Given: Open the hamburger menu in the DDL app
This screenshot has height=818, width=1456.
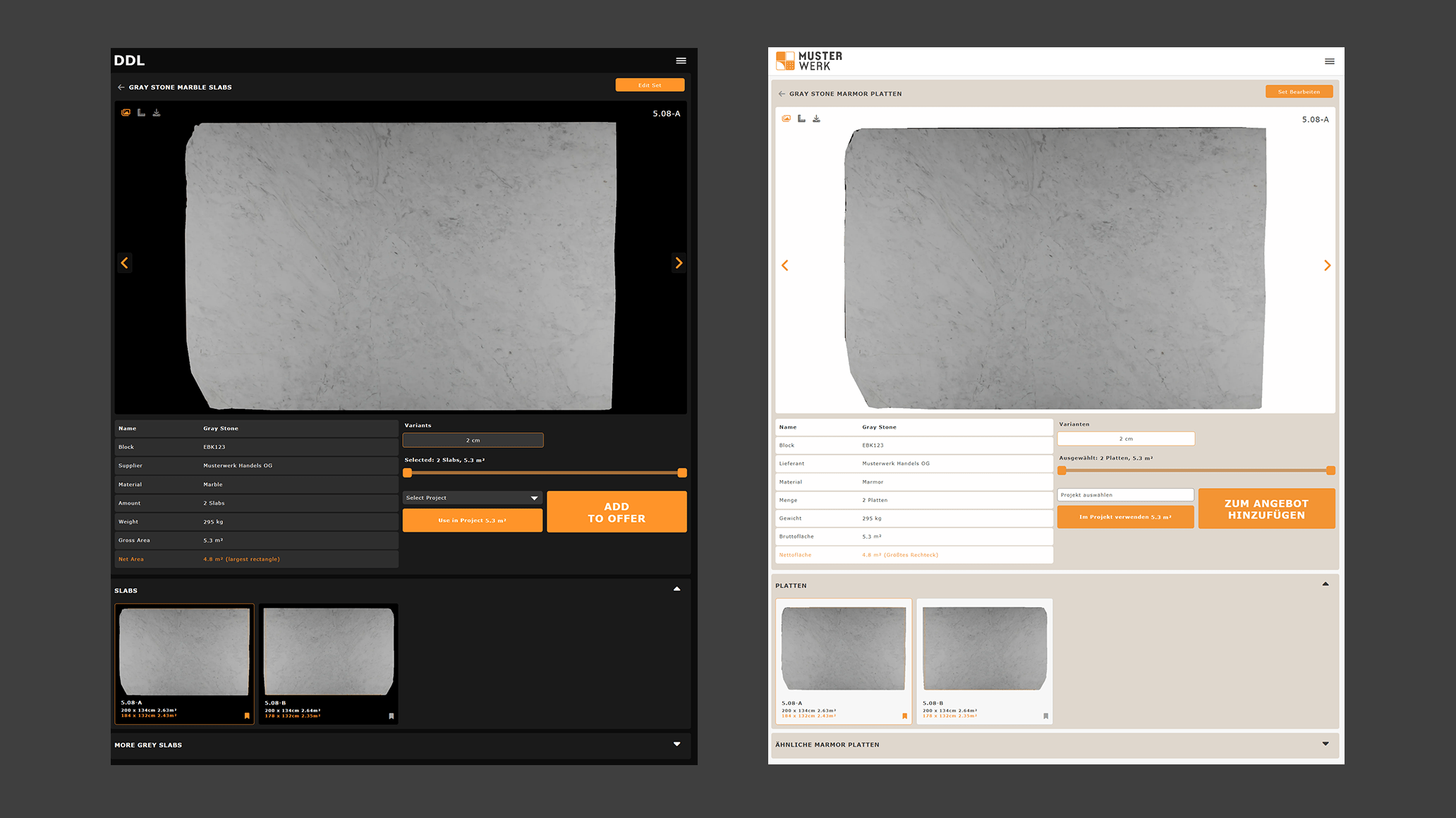Looking at the screenshot, I should coord(680,61).
